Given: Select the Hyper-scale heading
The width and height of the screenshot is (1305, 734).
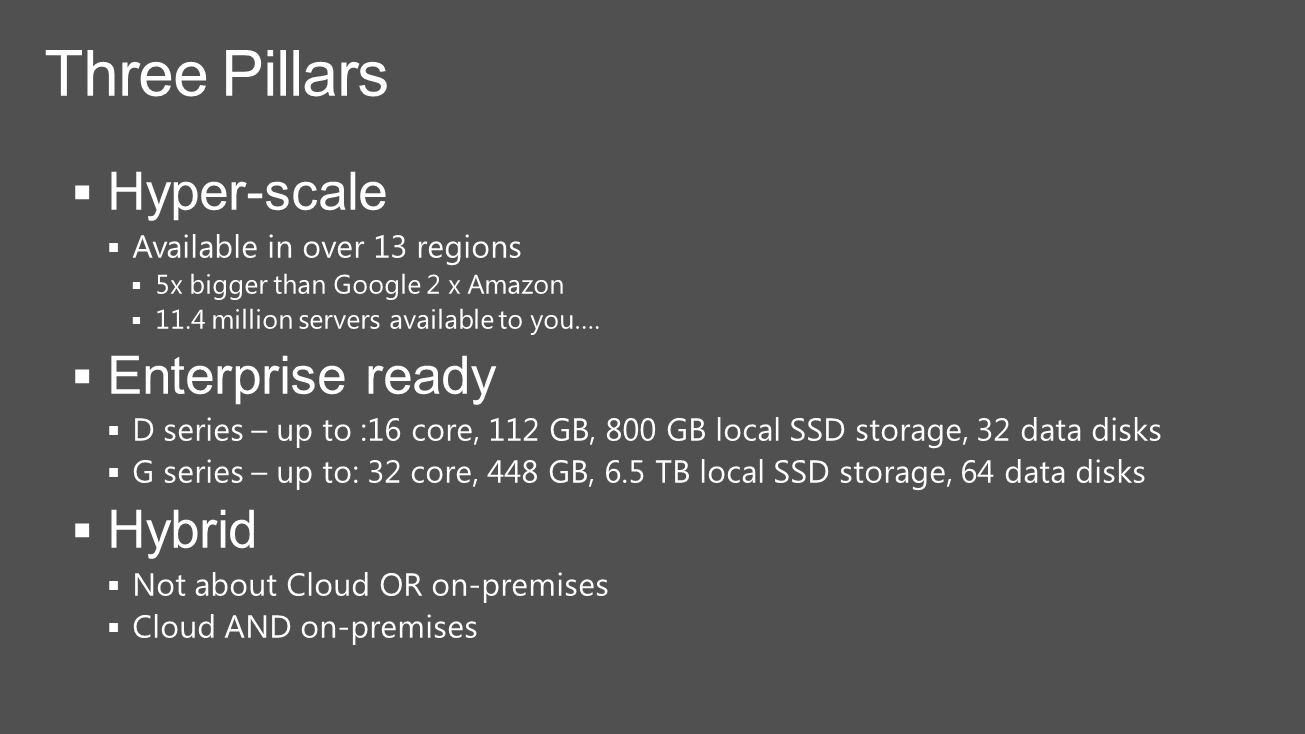Looking at the screenshot, I should (247, 191).
